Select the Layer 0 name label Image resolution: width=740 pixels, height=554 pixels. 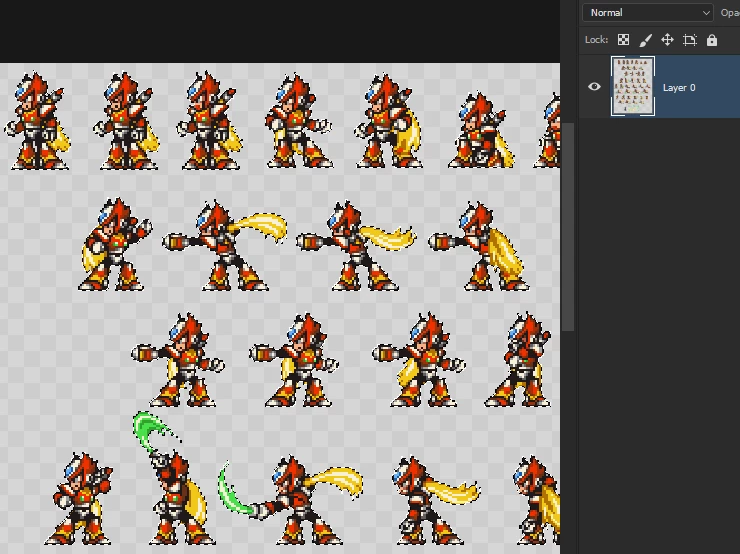point(679,88)
